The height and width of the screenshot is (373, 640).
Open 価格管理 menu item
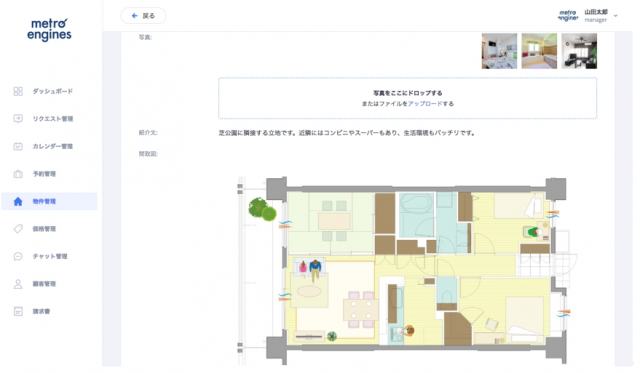click(44, 229)
